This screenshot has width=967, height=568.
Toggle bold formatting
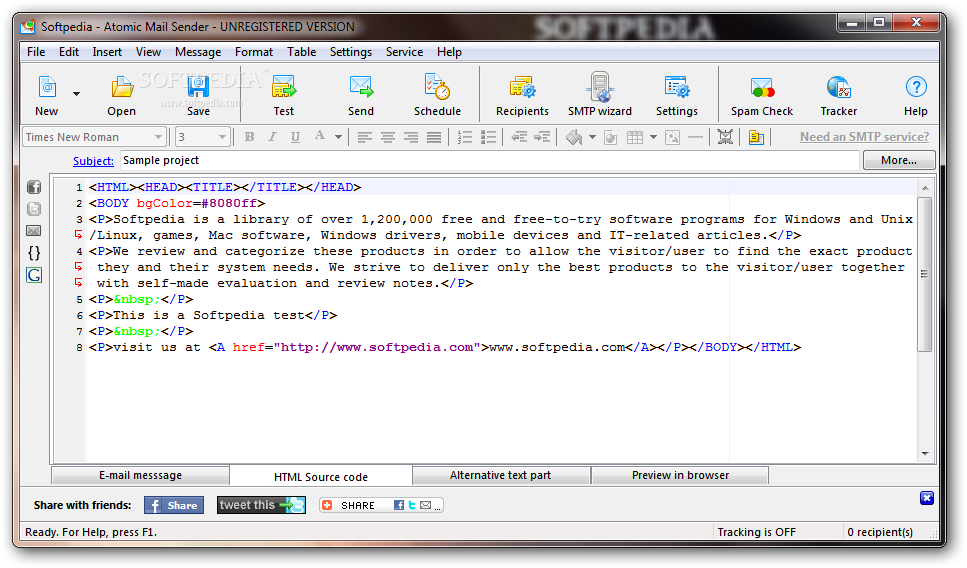(x=249, y=137)
